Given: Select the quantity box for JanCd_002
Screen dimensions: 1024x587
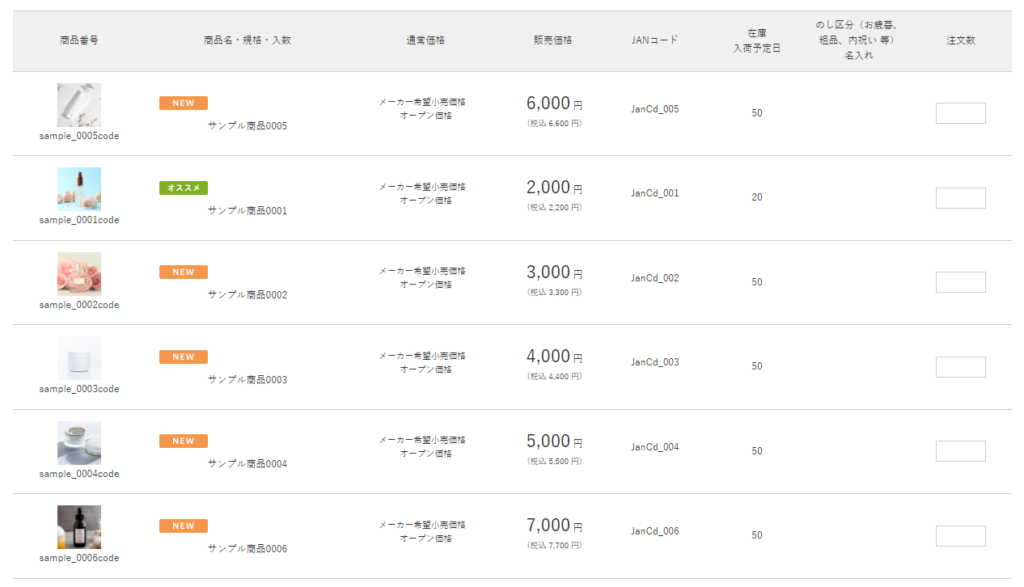Looking at the screenshot, I should click(960, 282).
